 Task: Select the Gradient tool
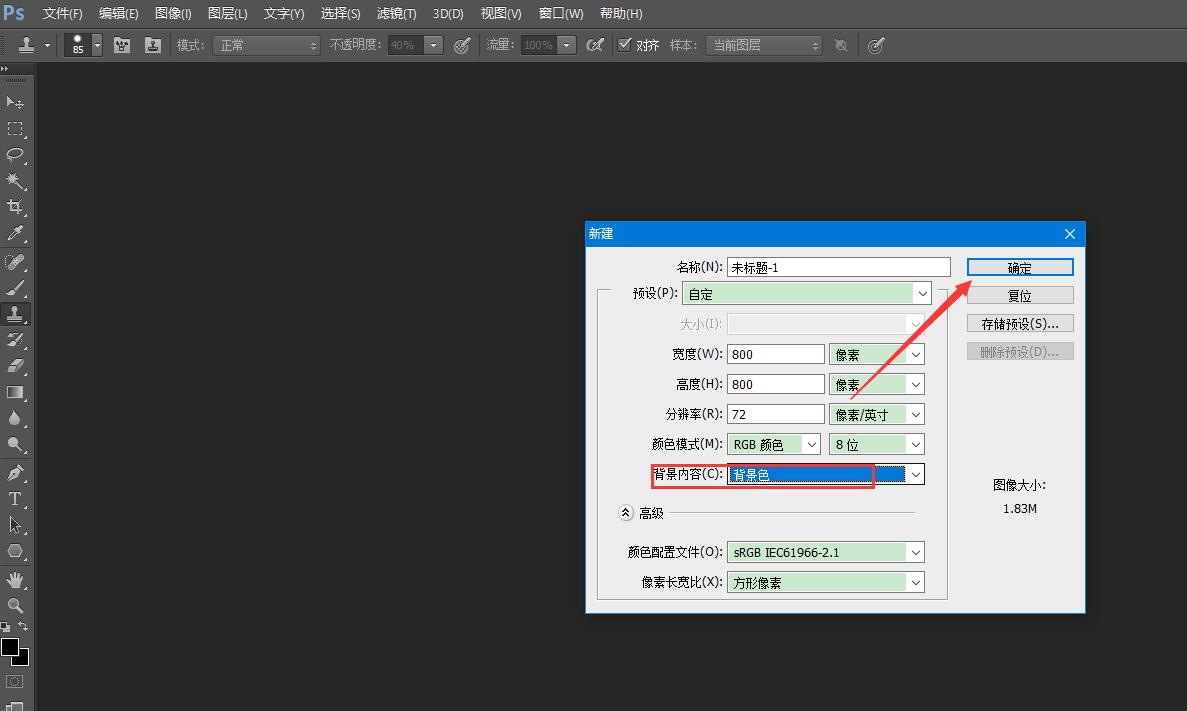pyautogui.click(x=14, y=392)
